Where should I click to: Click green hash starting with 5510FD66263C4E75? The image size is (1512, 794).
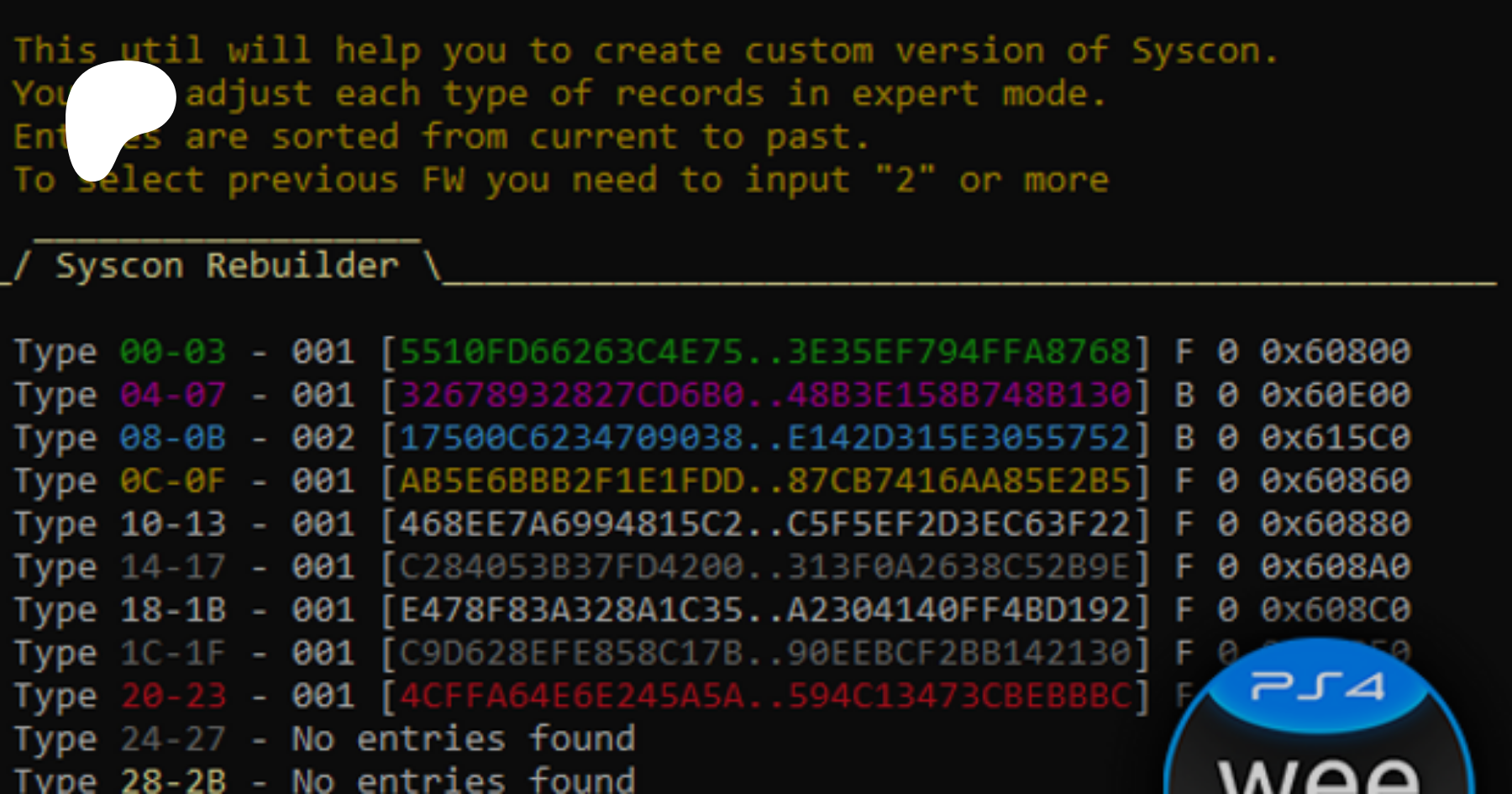tap(764, 351)
